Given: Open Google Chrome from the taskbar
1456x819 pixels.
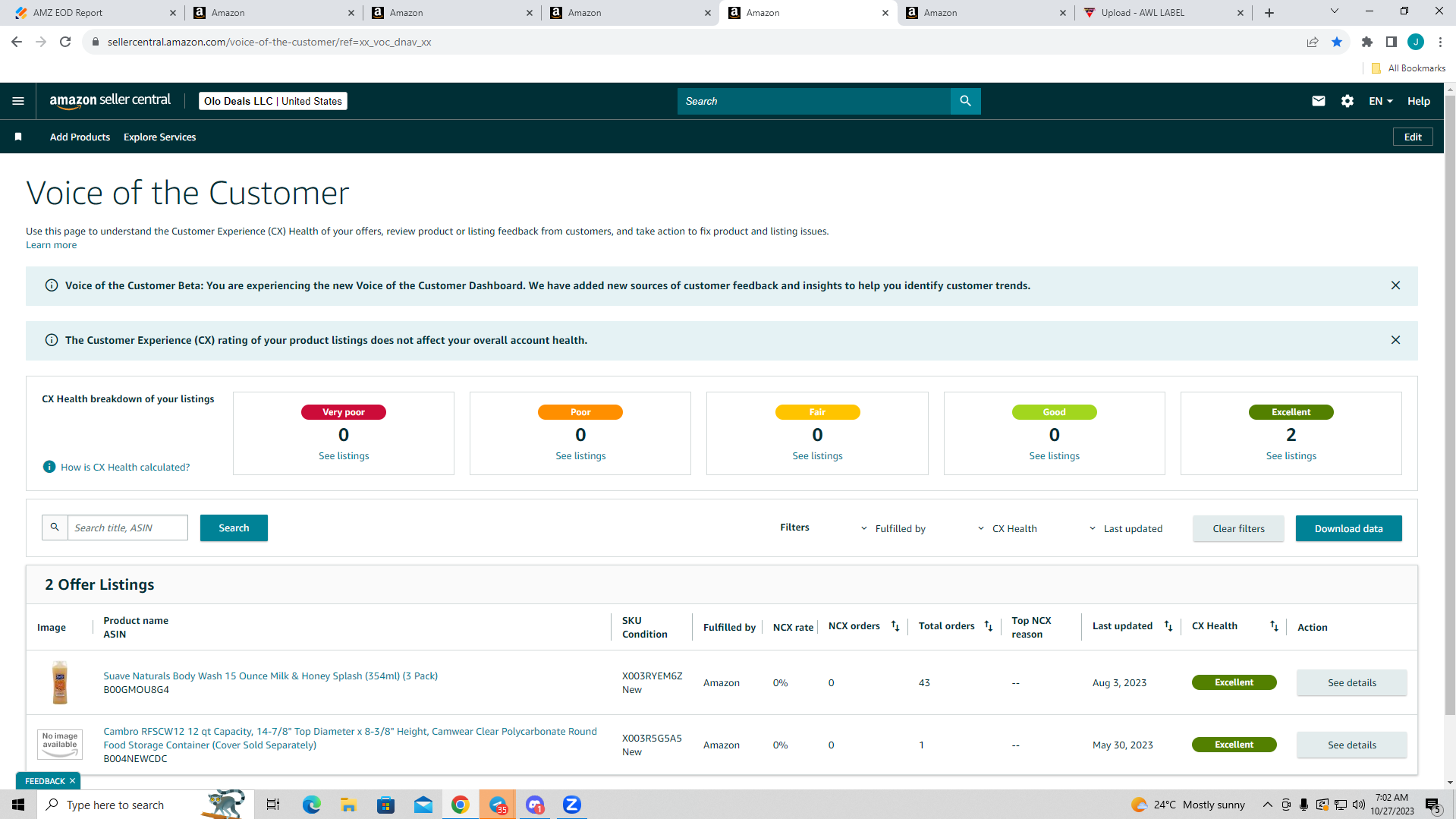Looking at the screenshot, I should tap(460, 805).
